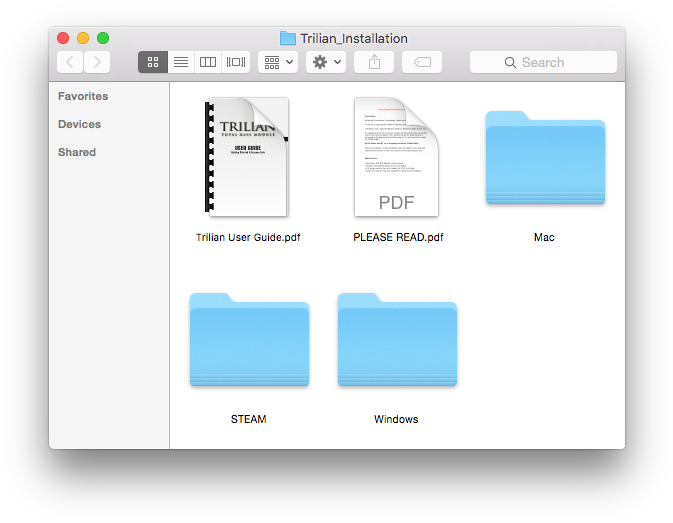Select the Trilian User Guide.pdf file

248,157
